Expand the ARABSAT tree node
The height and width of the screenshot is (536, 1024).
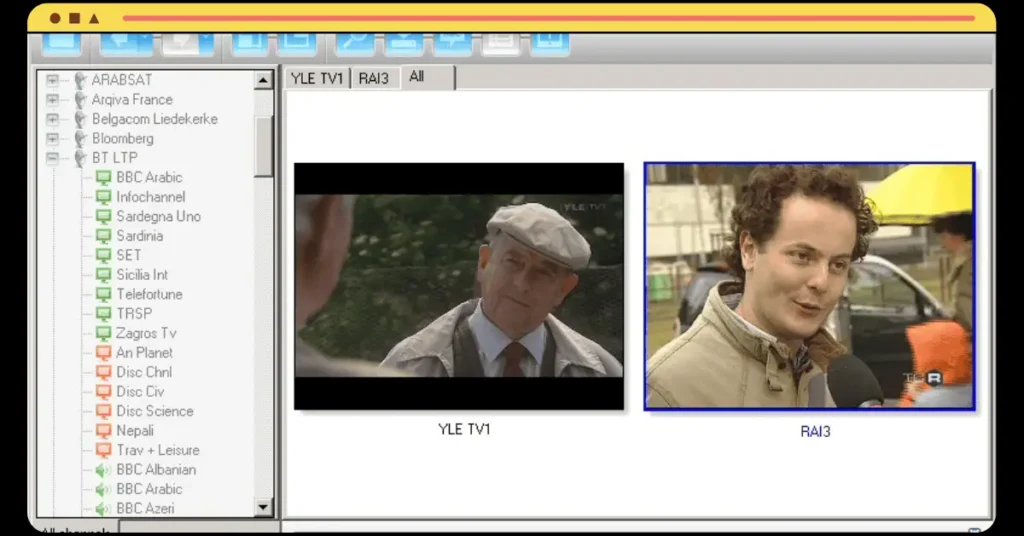coord(52,80)
